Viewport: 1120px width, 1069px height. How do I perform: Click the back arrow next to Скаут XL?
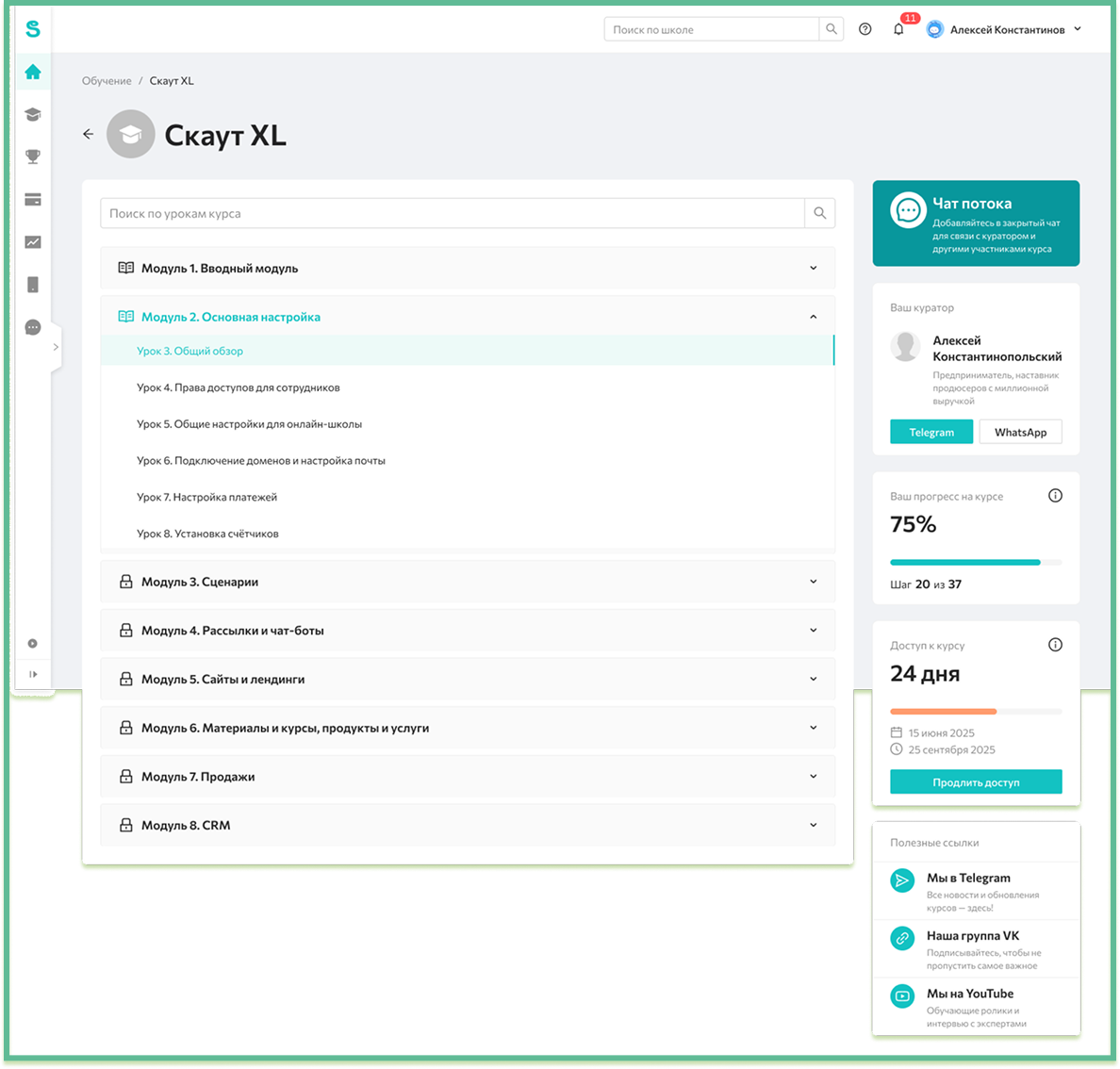(x=88, y=134)
